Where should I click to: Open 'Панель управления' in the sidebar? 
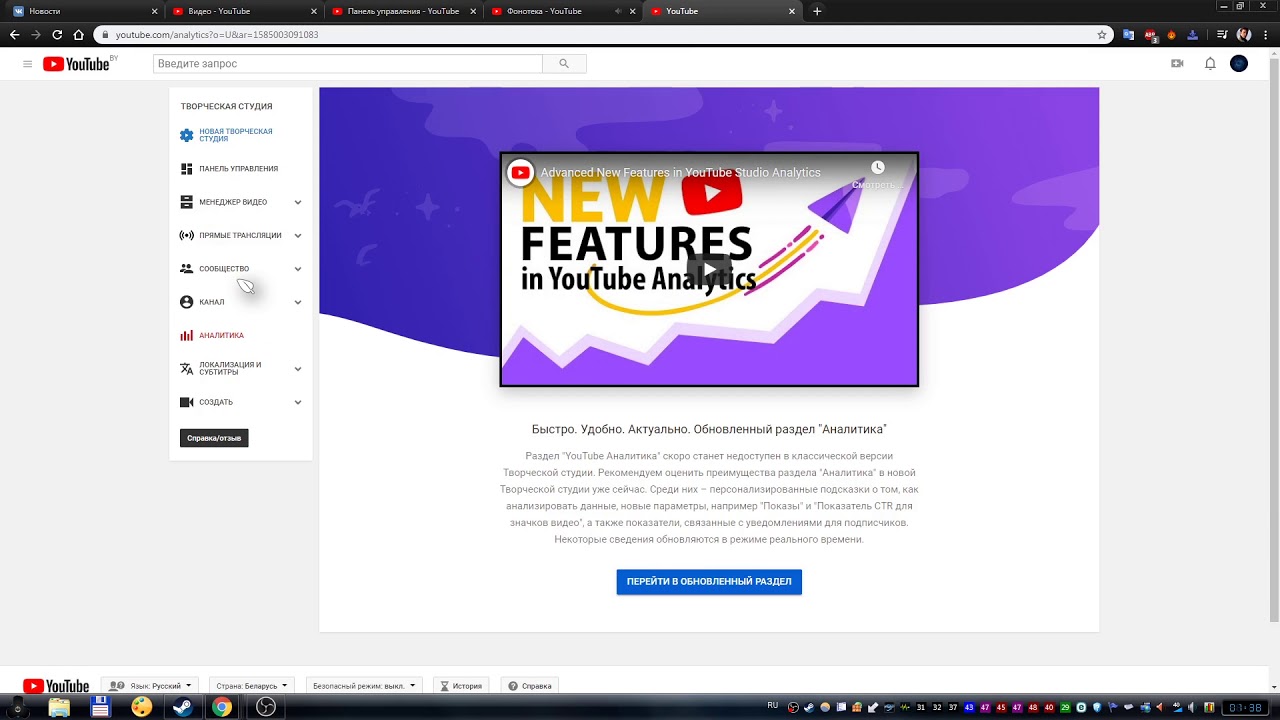tap(229, 169)
